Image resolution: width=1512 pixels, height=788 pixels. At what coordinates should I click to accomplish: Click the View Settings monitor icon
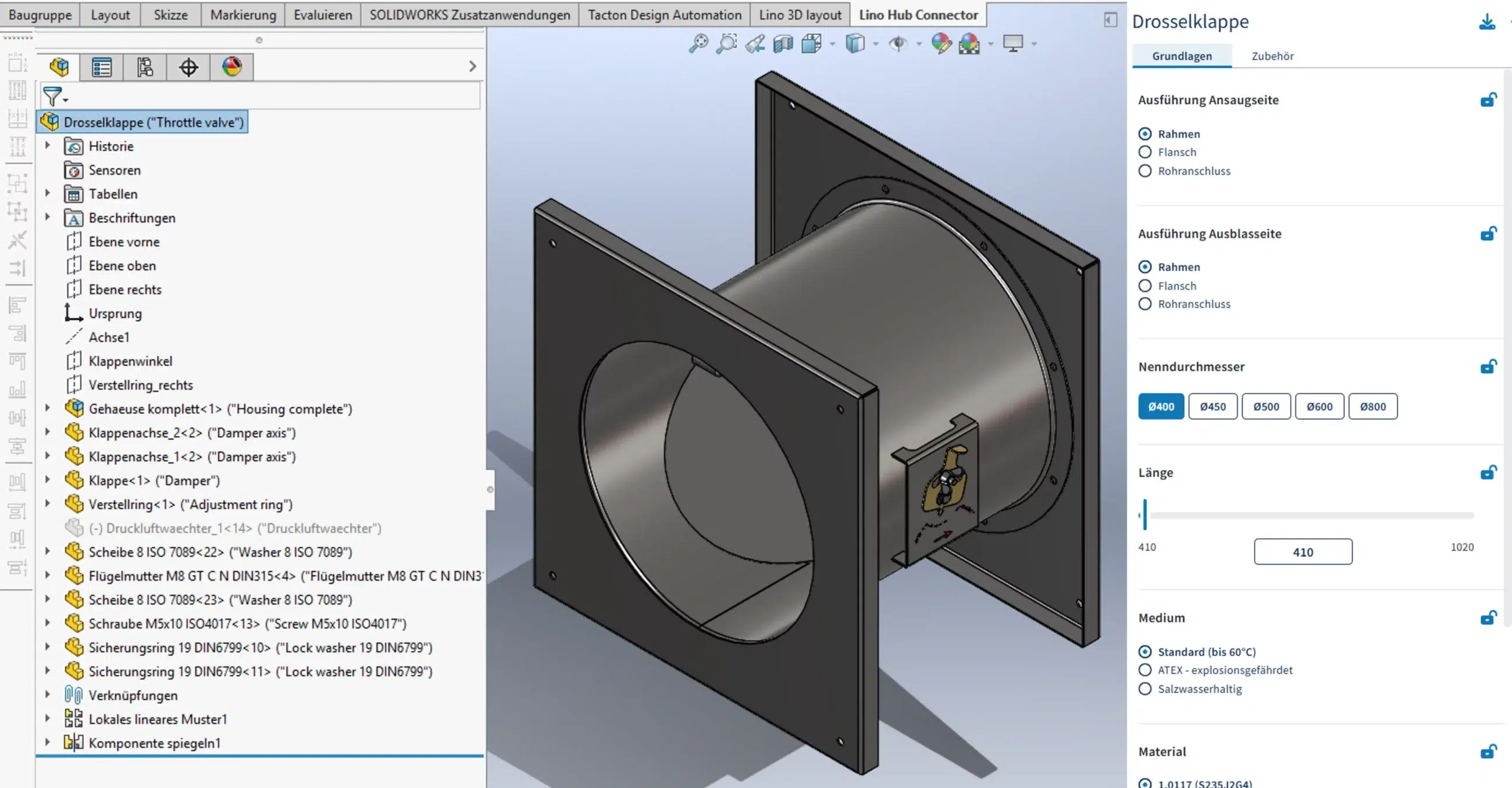tap(1013, 44)
